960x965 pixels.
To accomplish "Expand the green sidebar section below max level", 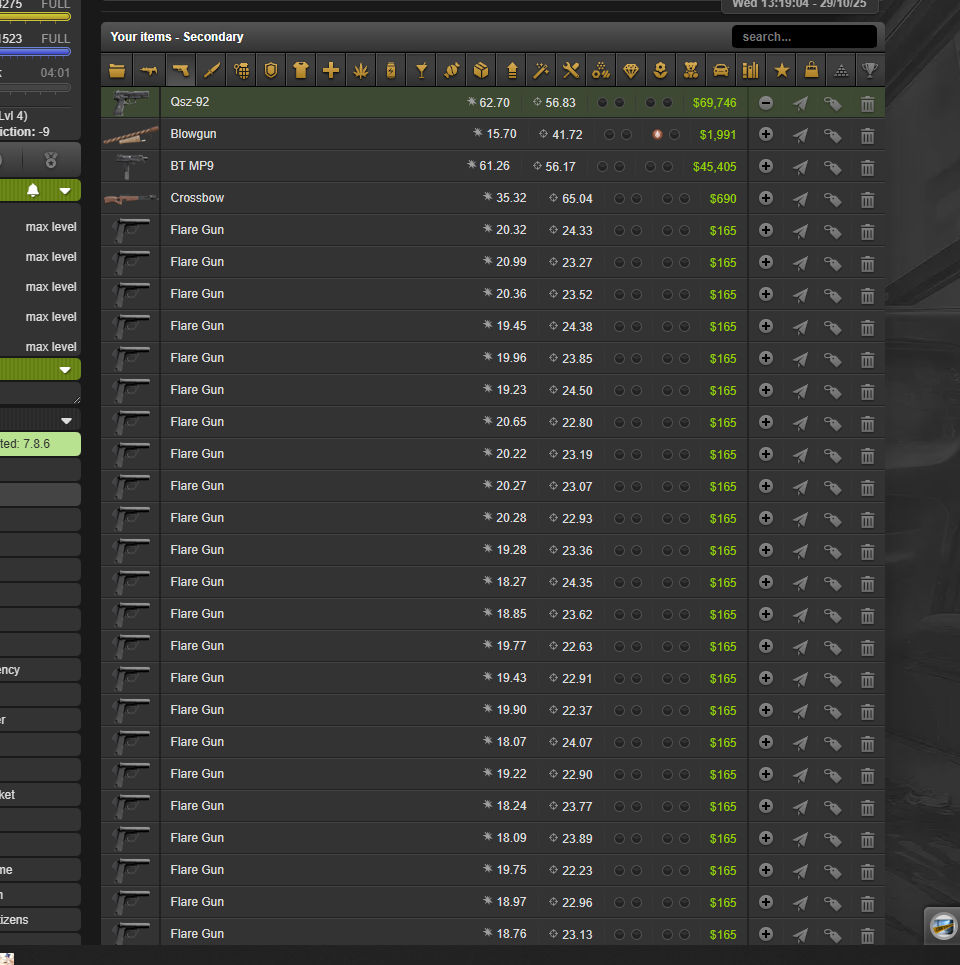I will 65,370.
